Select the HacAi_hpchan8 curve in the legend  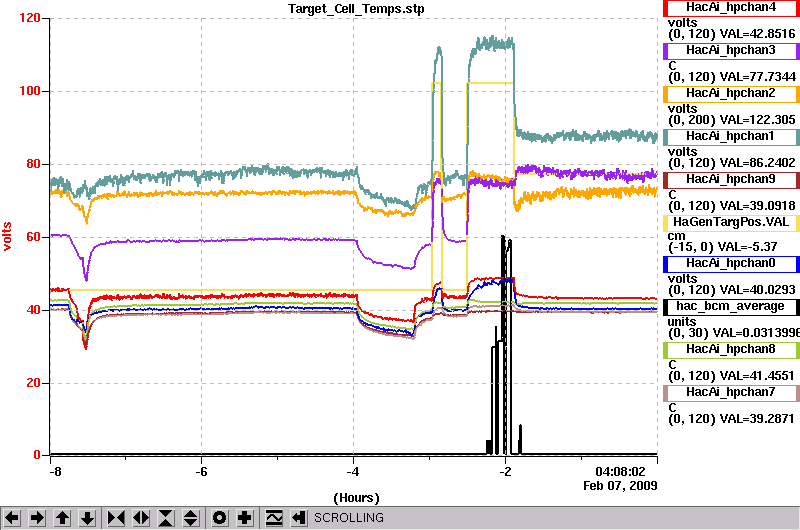pyautogui.click(x=731, y=349)
